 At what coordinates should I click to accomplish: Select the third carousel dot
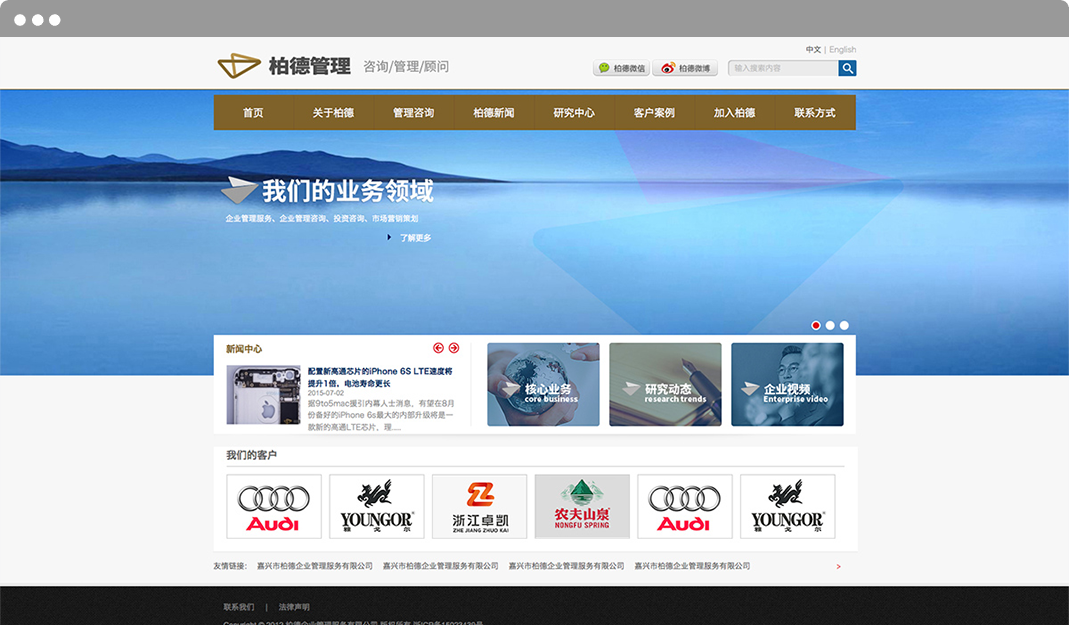click(x=845, y=325)
